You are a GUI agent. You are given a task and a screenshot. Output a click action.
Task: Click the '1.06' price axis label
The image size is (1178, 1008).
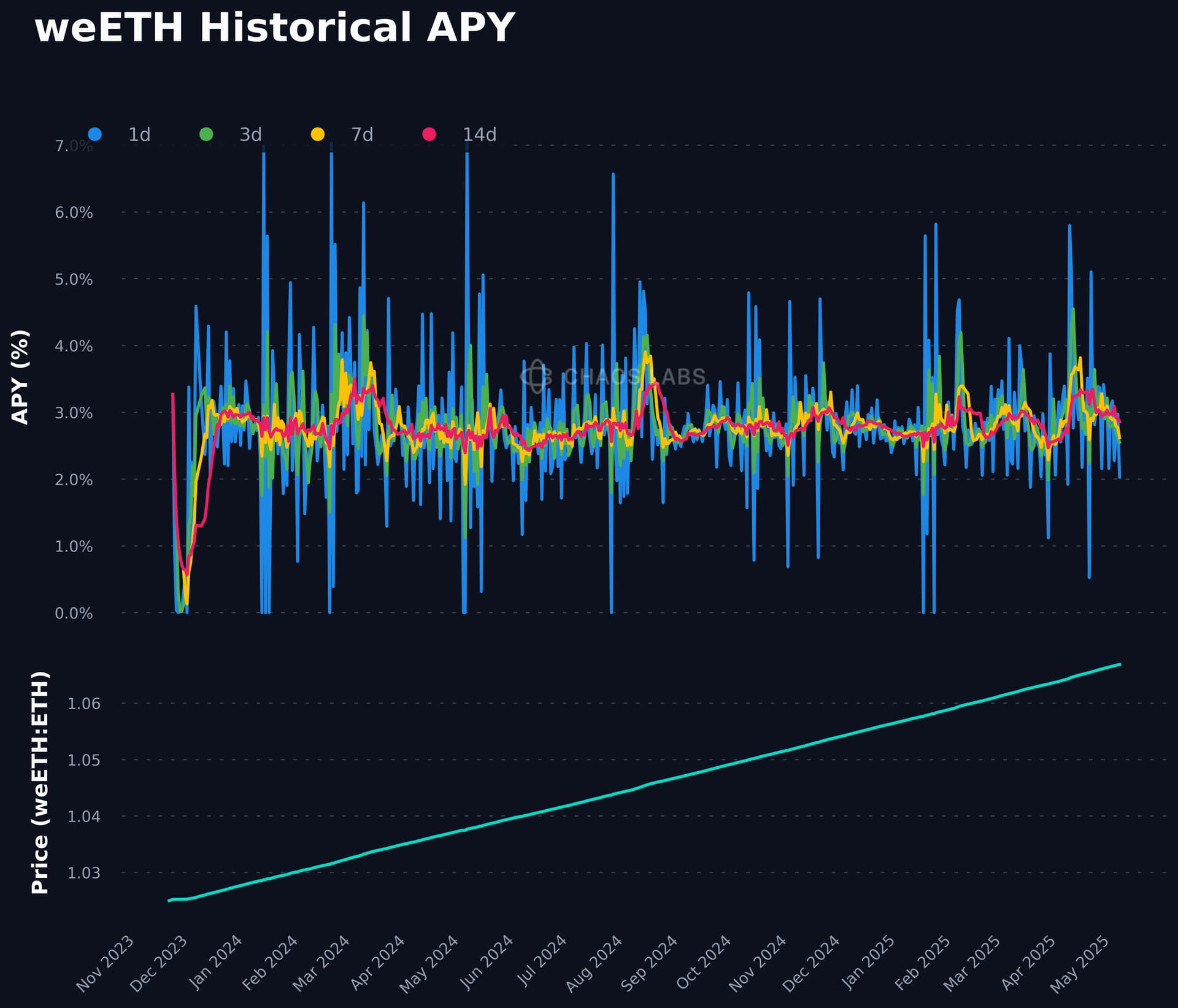[x=83, y=704]
